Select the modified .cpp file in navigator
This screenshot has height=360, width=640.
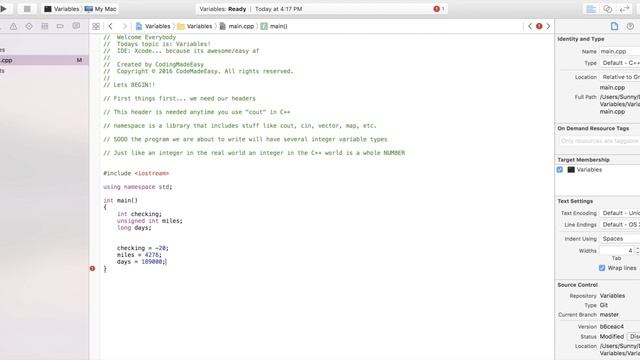(x=44, y=60)
